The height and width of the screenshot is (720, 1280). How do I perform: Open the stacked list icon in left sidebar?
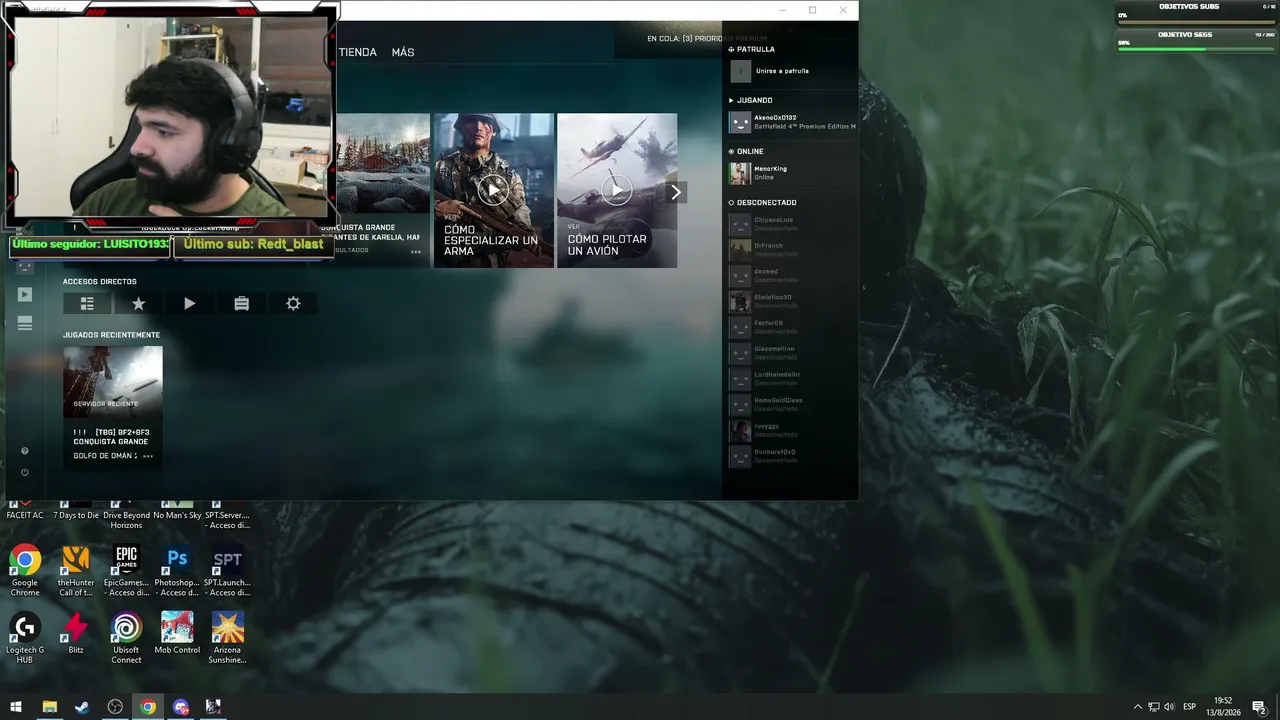pos(25,323)
